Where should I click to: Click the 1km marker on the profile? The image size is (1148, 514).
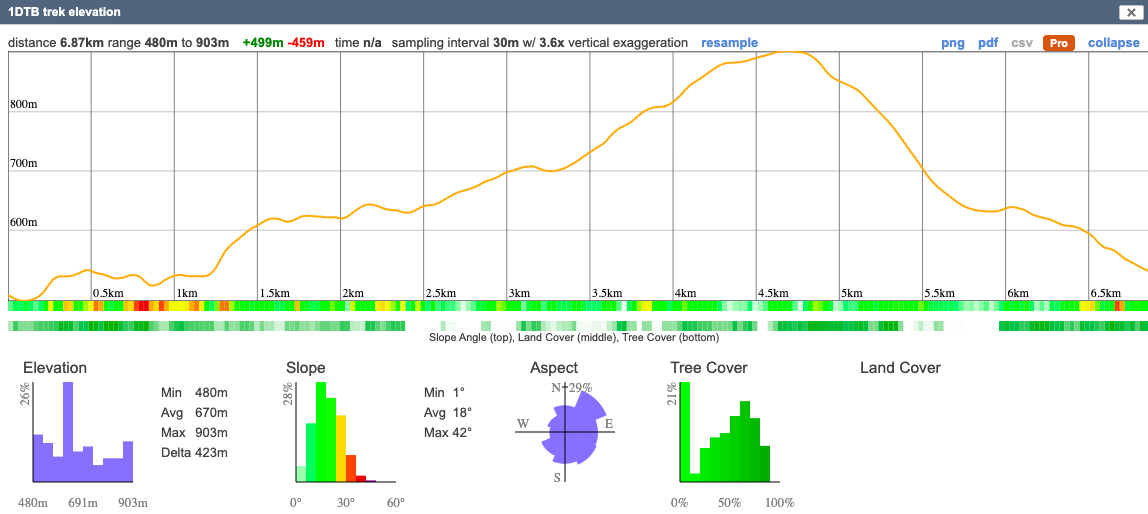point(186,293)
